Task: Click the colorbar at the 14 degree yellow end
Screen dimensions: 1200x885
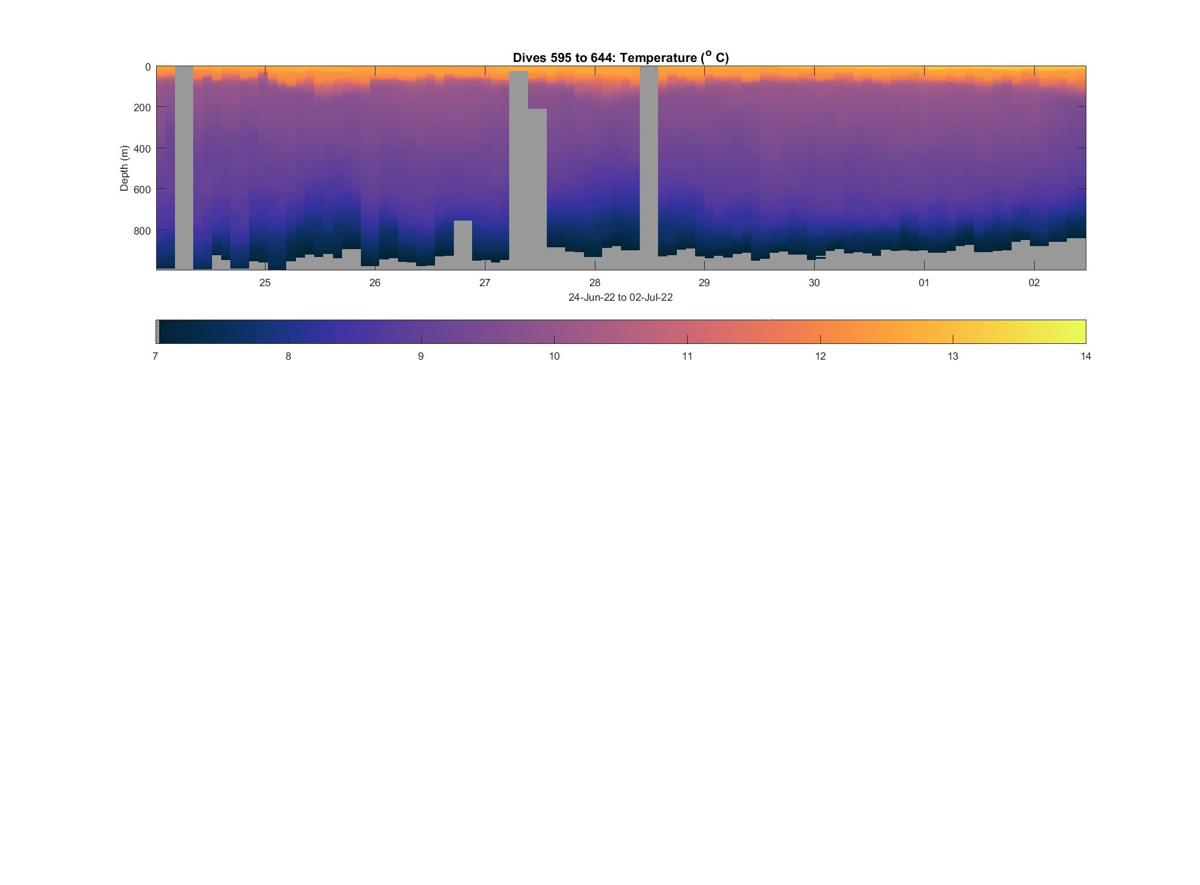Action: tap(1078, 332)
